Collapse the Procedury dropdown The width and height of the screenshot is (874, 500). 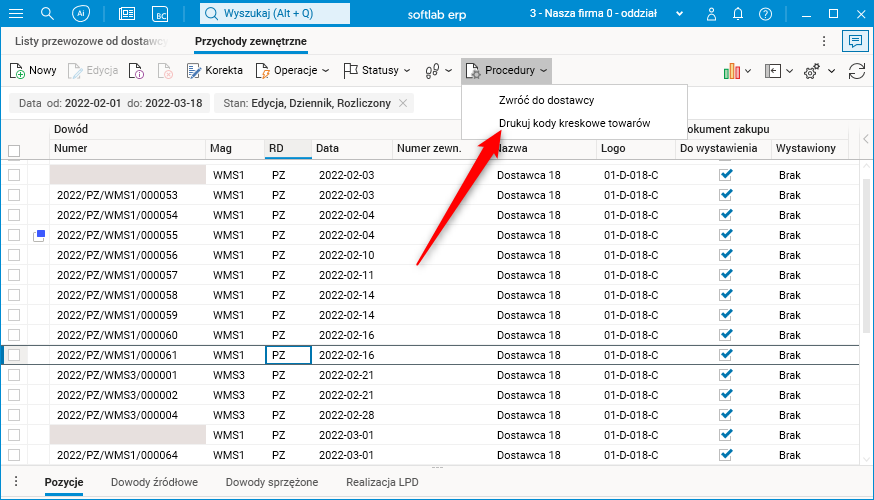506,70
